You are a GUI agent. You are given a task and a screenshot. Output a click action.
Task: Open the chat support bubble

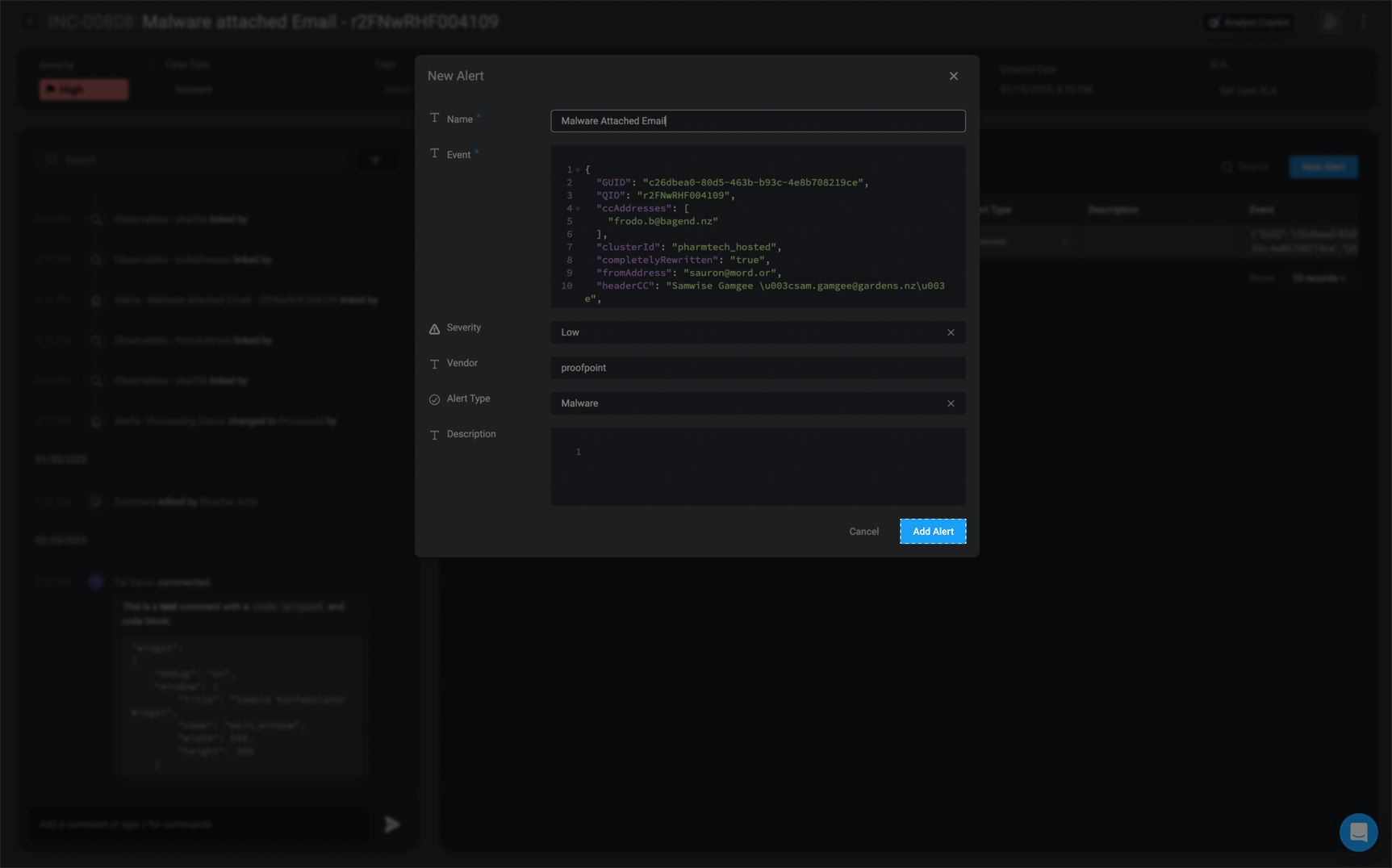[x=1358, y=832]
